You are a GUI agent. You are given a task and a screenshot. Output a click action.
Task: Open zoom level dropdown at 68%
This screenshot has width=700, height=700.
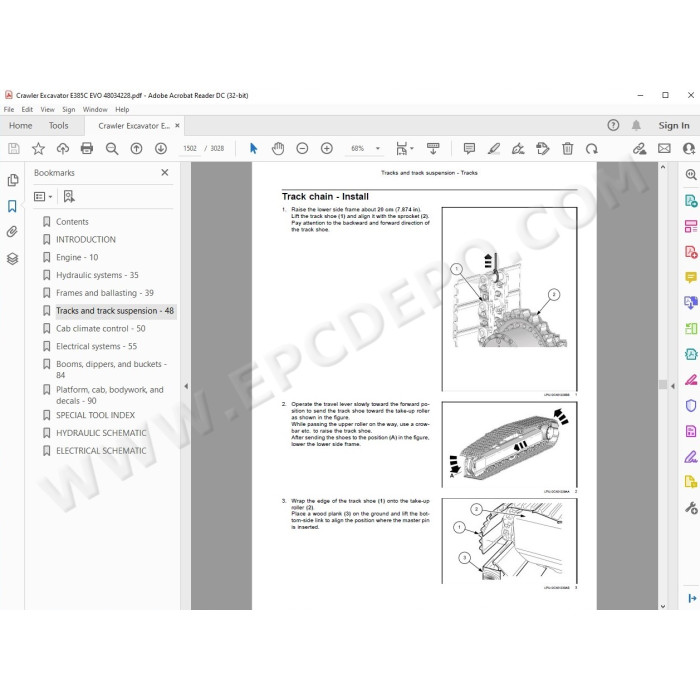[x=378, y=148]
